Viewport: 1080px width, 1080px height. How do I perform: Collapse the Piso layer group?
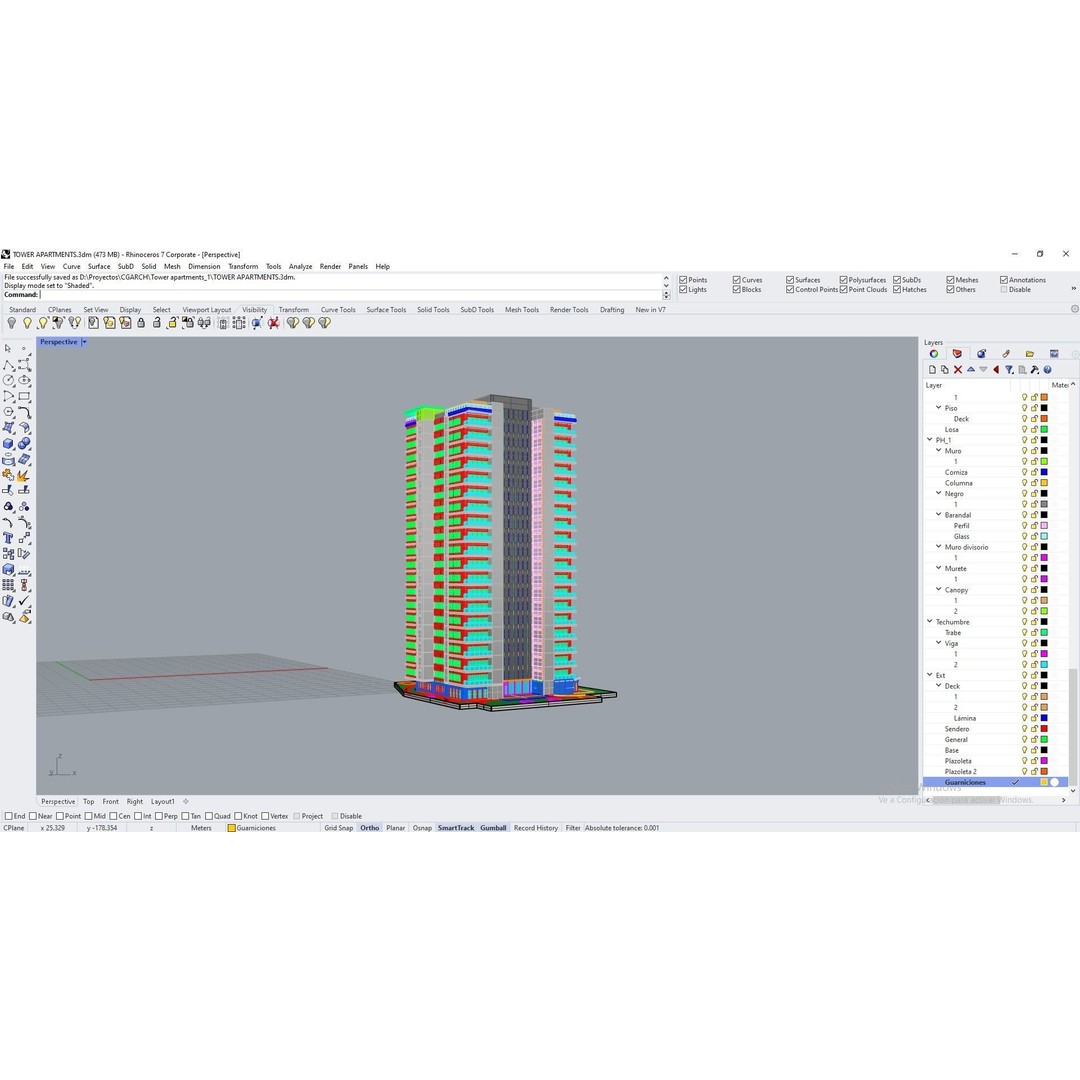point(938,408)
